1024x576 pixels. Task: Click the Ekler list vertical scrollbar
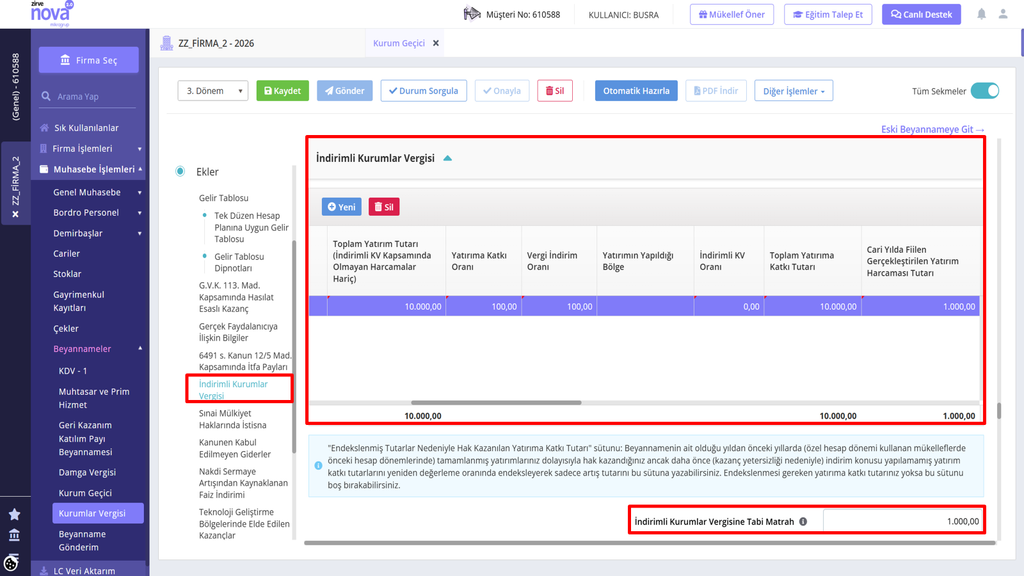click(x=294, y=346)
